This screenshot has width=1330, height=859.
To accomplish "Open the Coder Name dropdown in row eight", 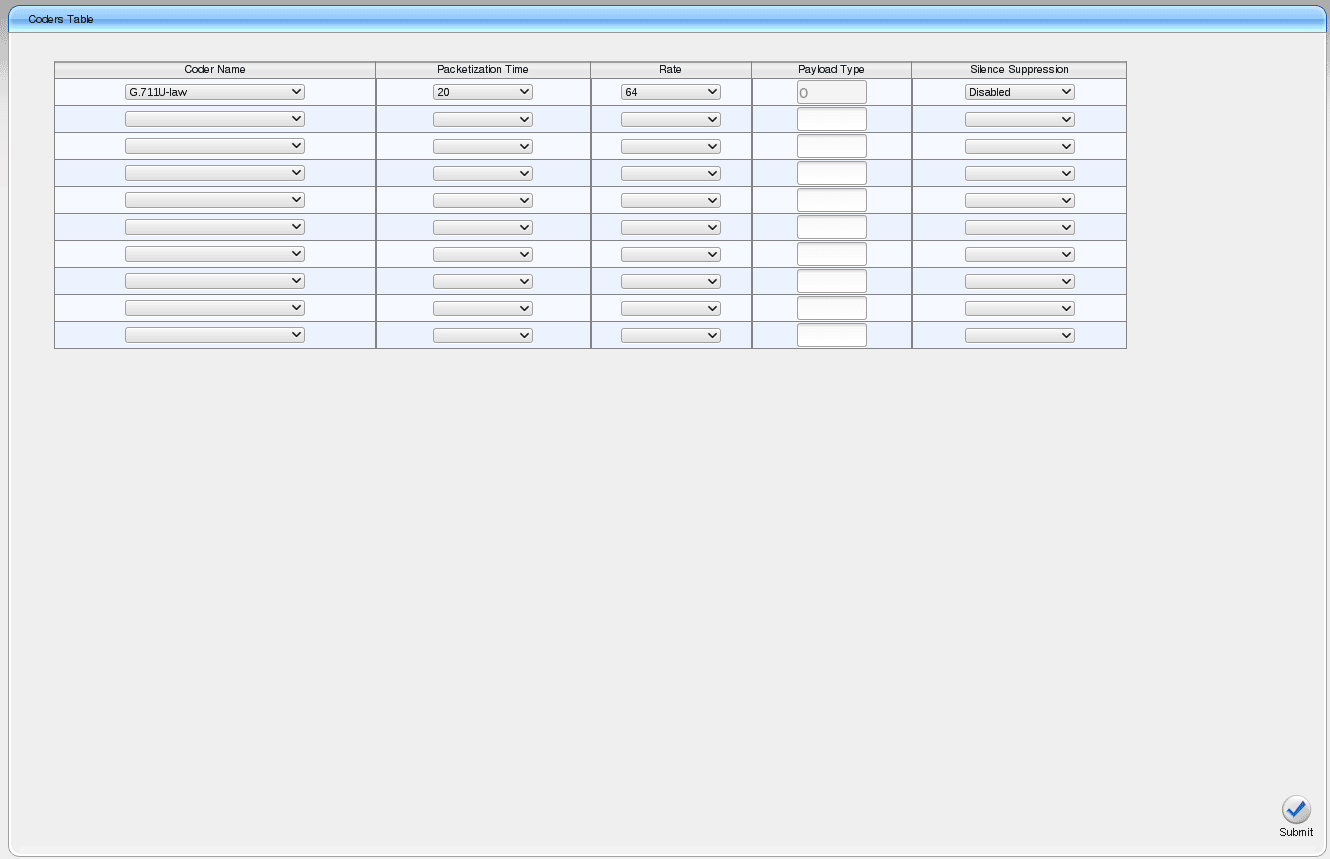I will click(215, 281).
